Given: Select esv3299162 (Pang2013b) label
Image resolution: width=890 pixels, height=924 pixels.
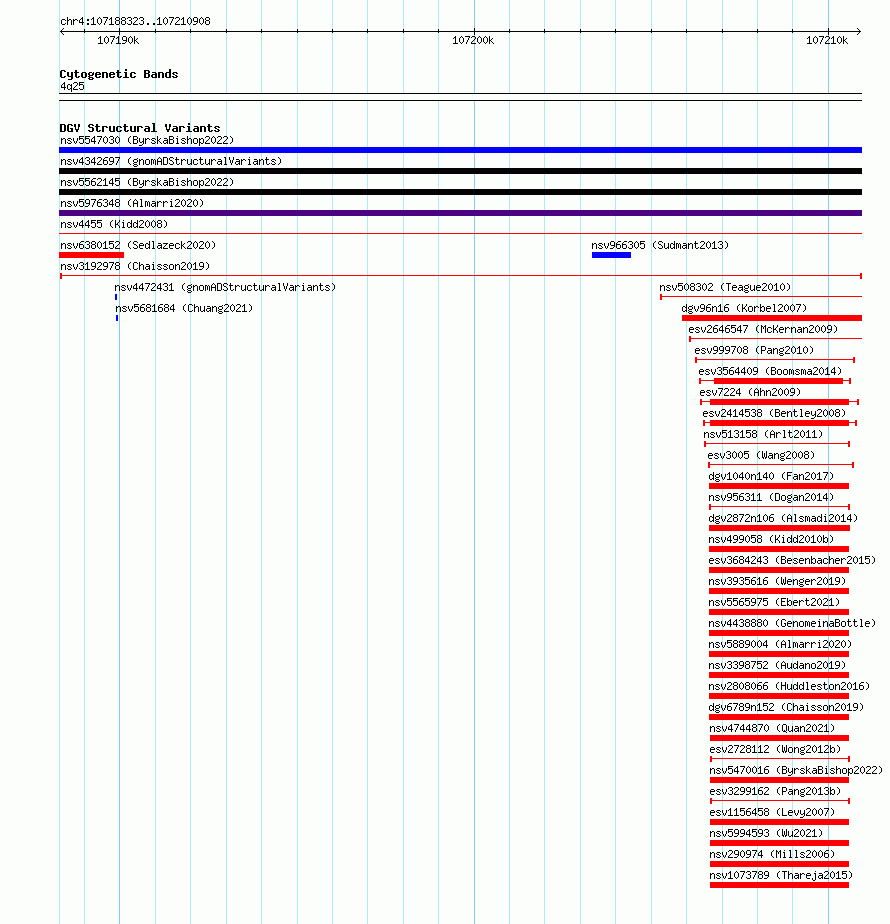Looking at the screenshot, I should 775,791.
